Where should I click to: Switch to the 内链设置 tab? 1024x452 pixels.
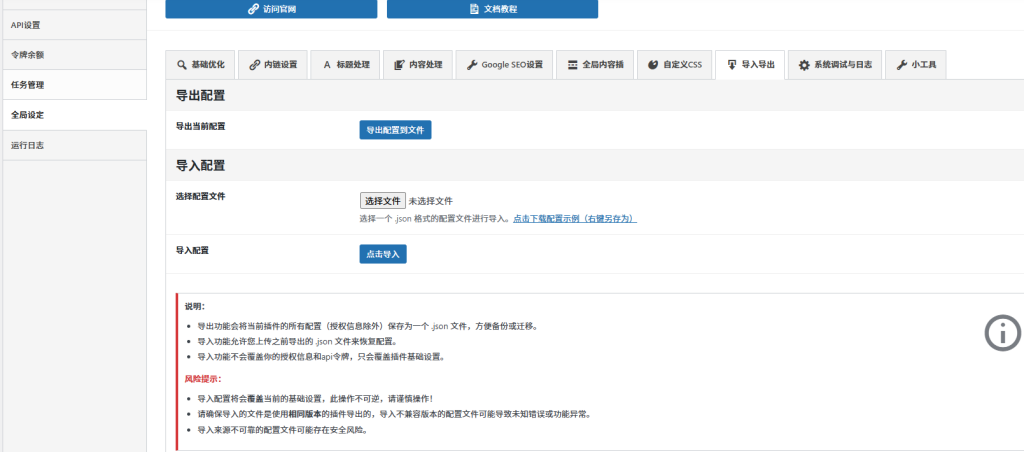(x=272, y=65)
